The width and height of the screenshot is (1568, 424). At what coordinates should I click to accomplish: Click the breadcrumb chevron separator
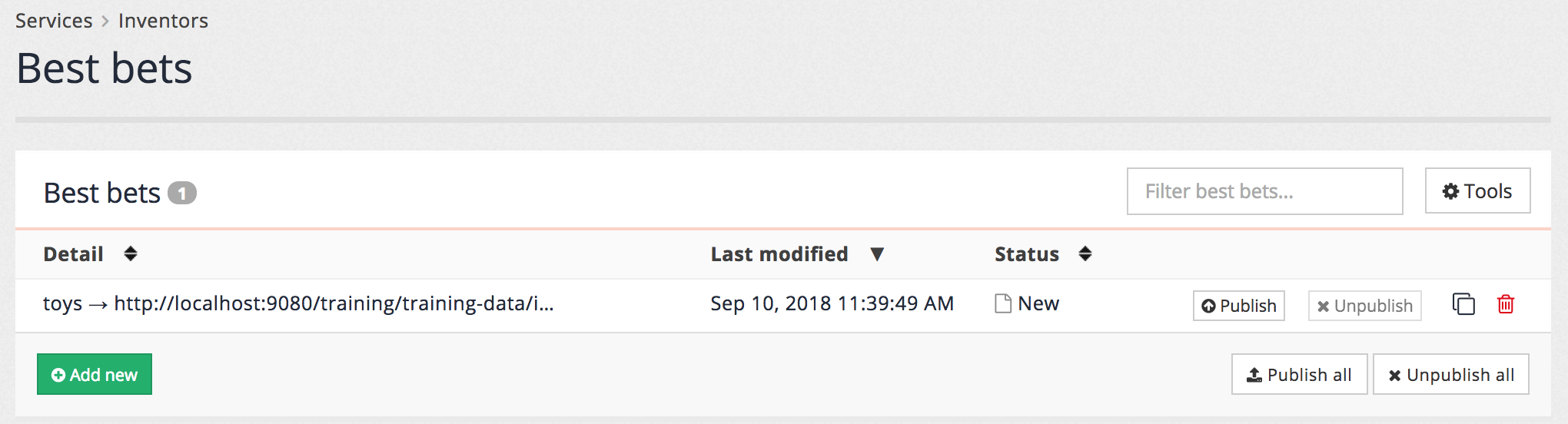tap(105, 21)
